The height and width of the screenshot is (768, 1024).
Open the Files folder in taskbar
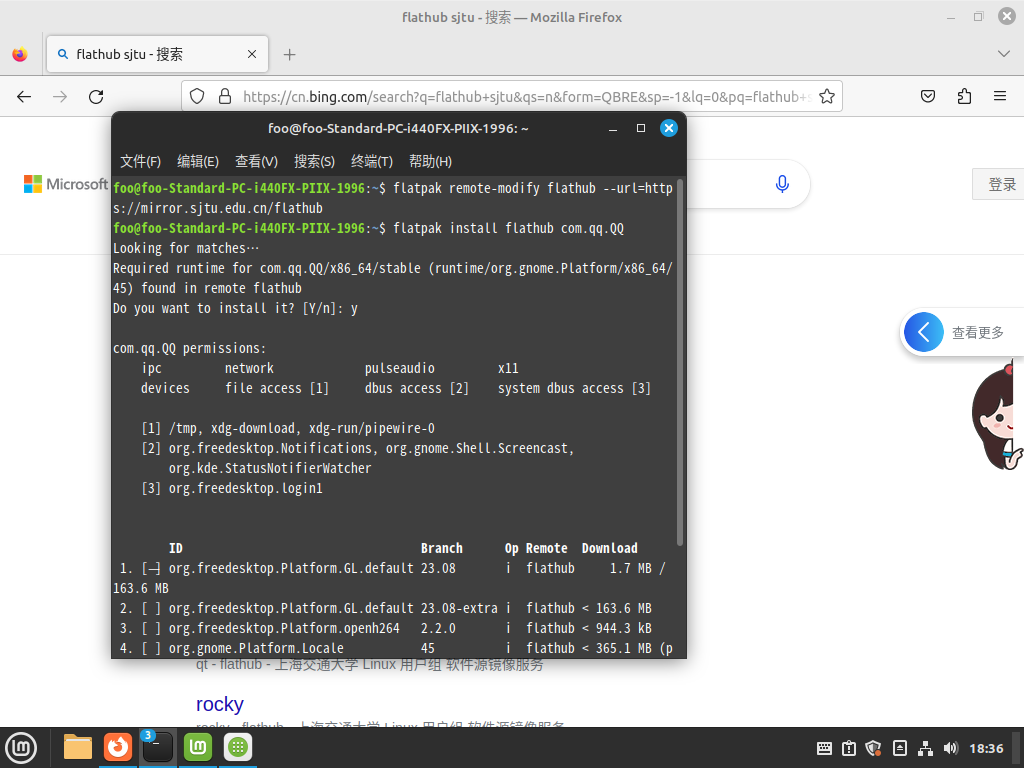point(78,747)
